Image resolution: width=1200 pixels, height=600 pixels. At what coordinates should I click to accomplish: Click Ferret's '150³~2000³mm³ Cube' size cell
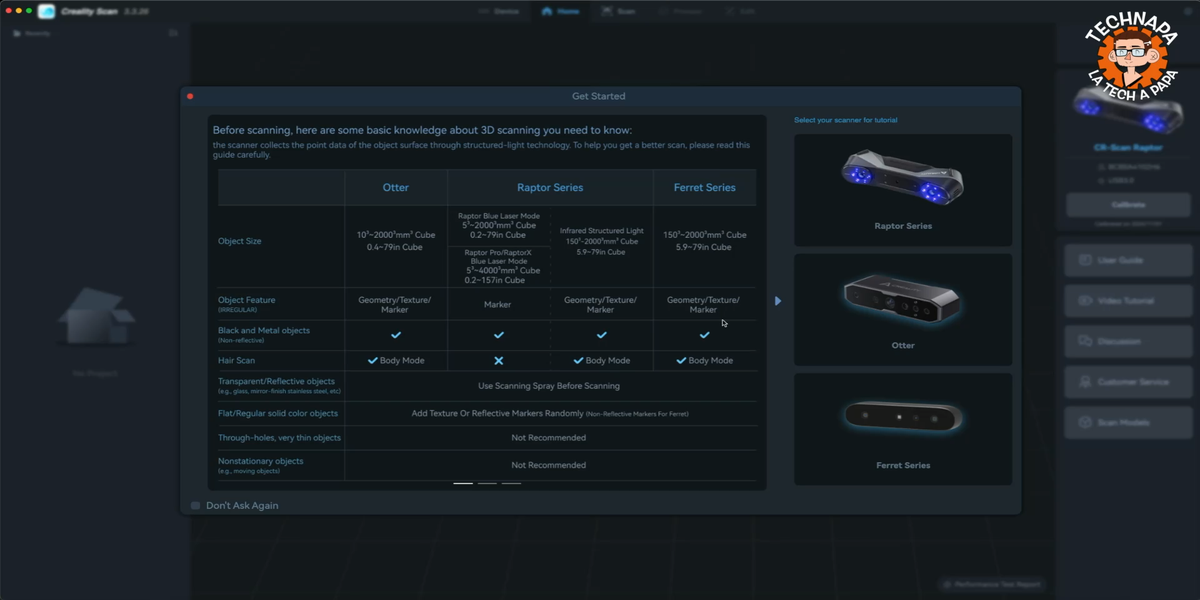click(x=705, y=241)
